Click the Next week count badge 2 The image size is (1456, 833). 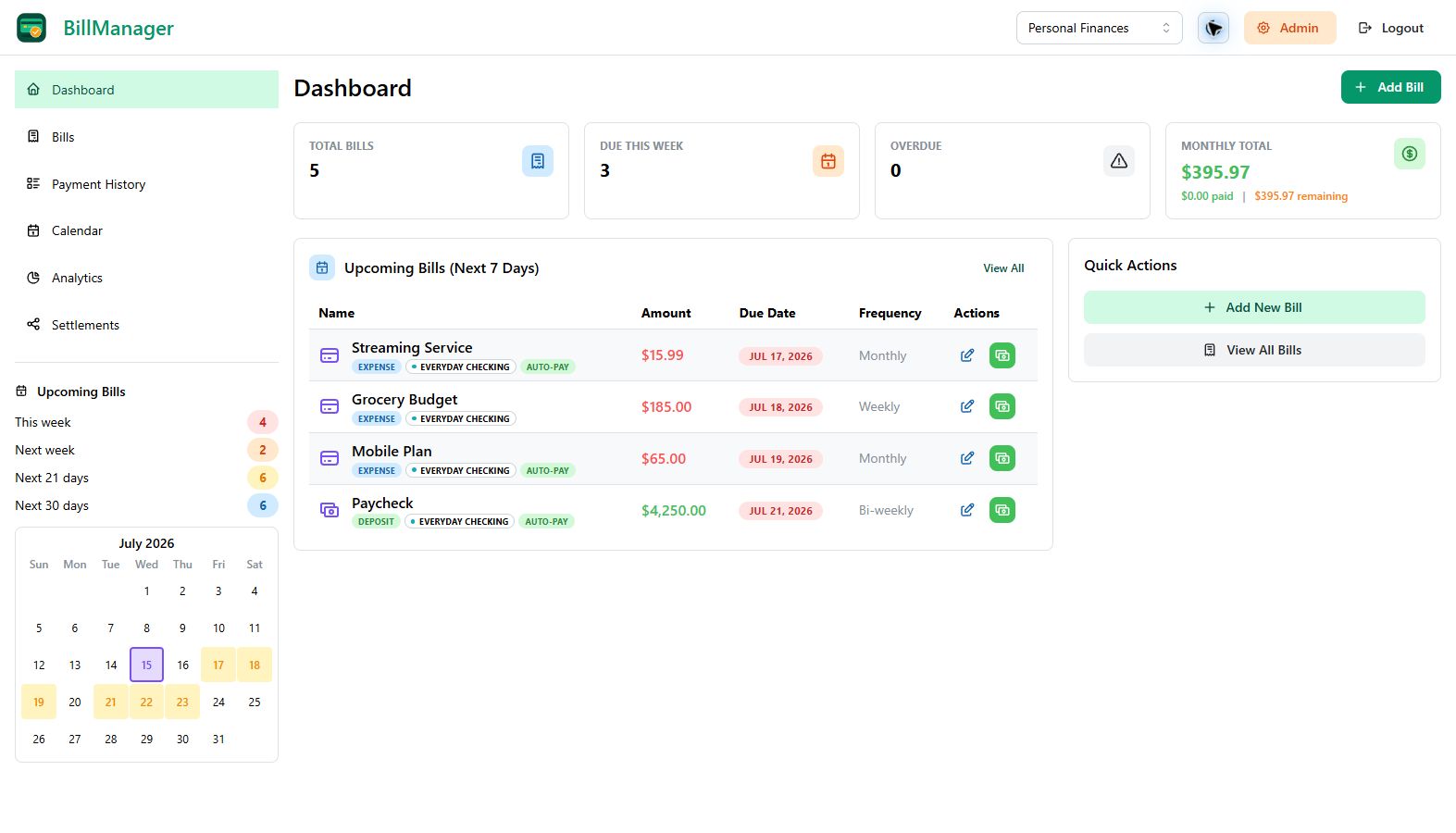[x=263, y=450]
